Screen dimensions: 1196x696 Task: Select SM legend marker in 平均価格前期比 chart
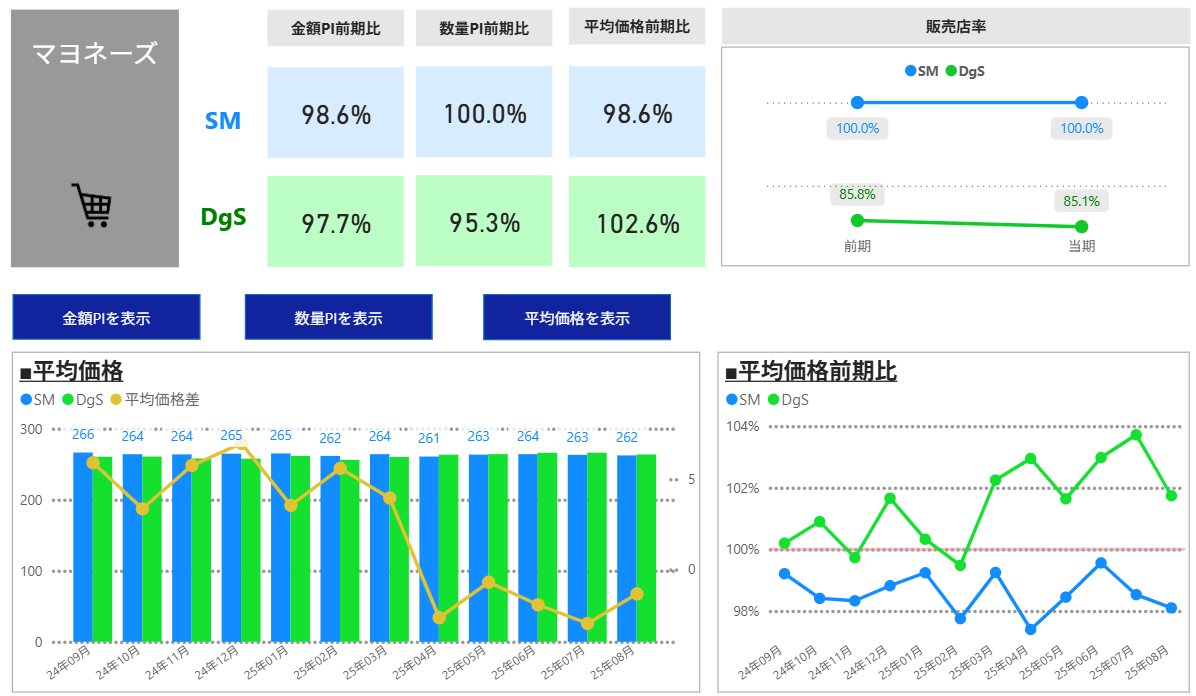(x=732, y=400)
